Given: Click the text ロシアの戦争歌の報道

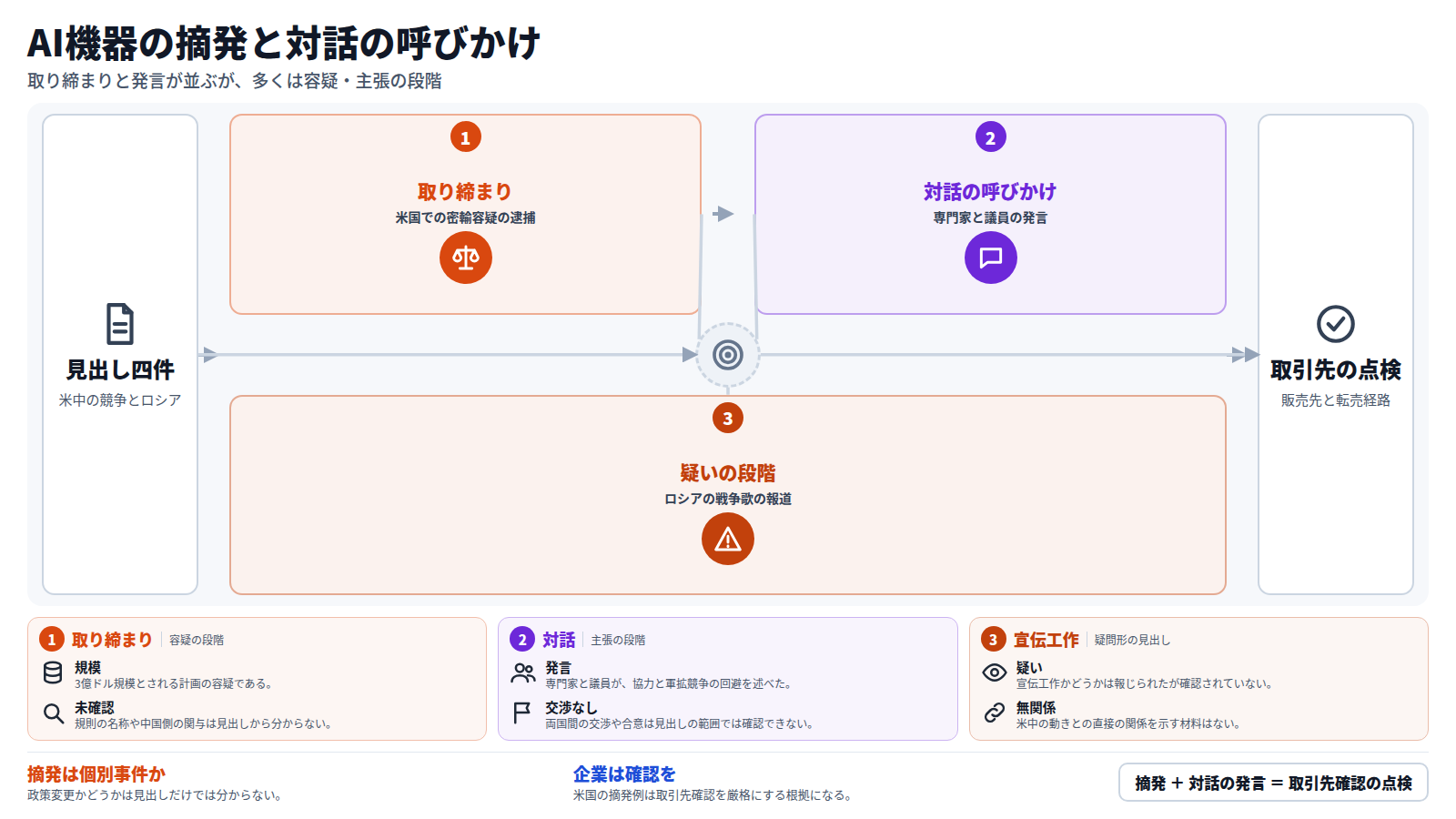Looking at the screenshot, I should (727, 499).
